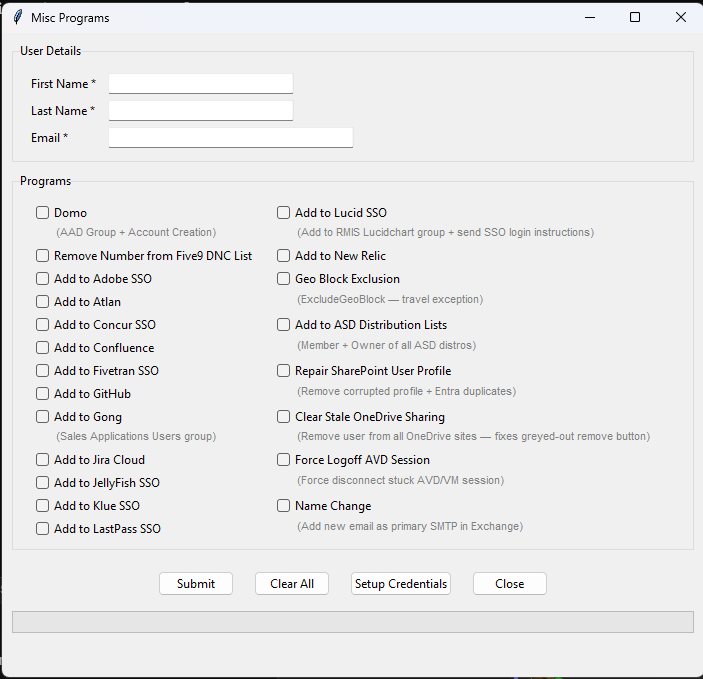The width and height of the screenshot is (703, 679).
Task: Enable the Geo Block Exclusion option
Action: (283, 279)
